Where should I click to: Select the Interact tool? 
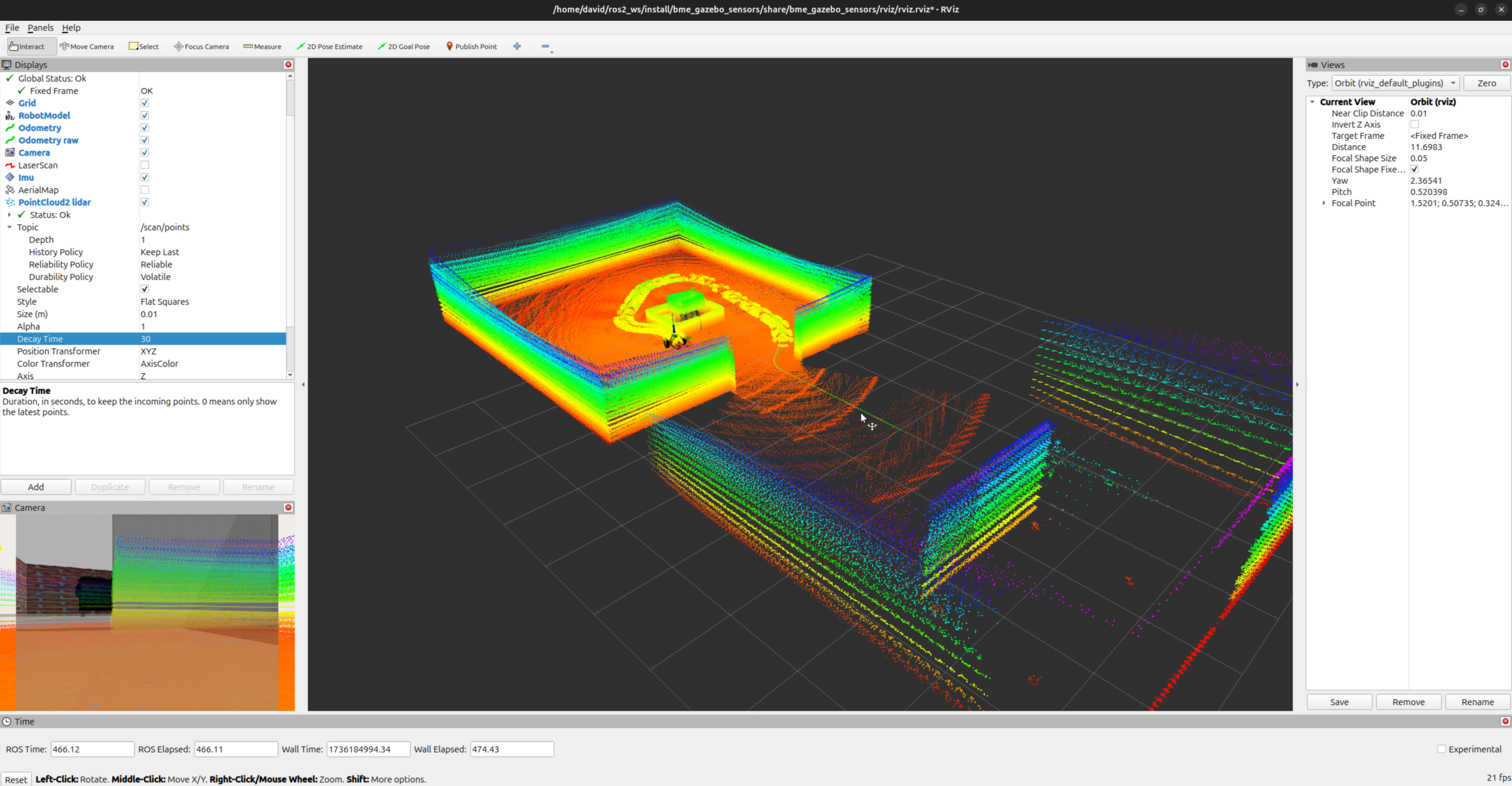32,46
